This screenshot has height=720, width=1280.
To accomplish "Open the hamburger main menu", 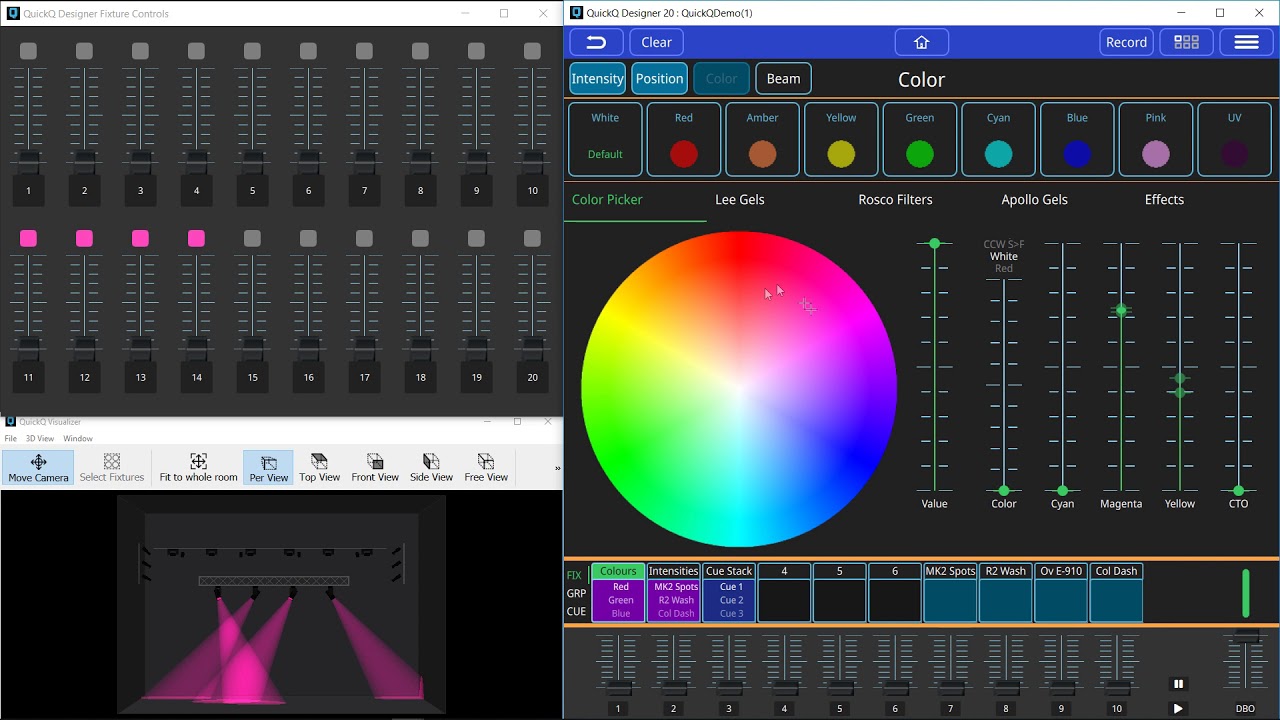I will tap(1246, 42).
